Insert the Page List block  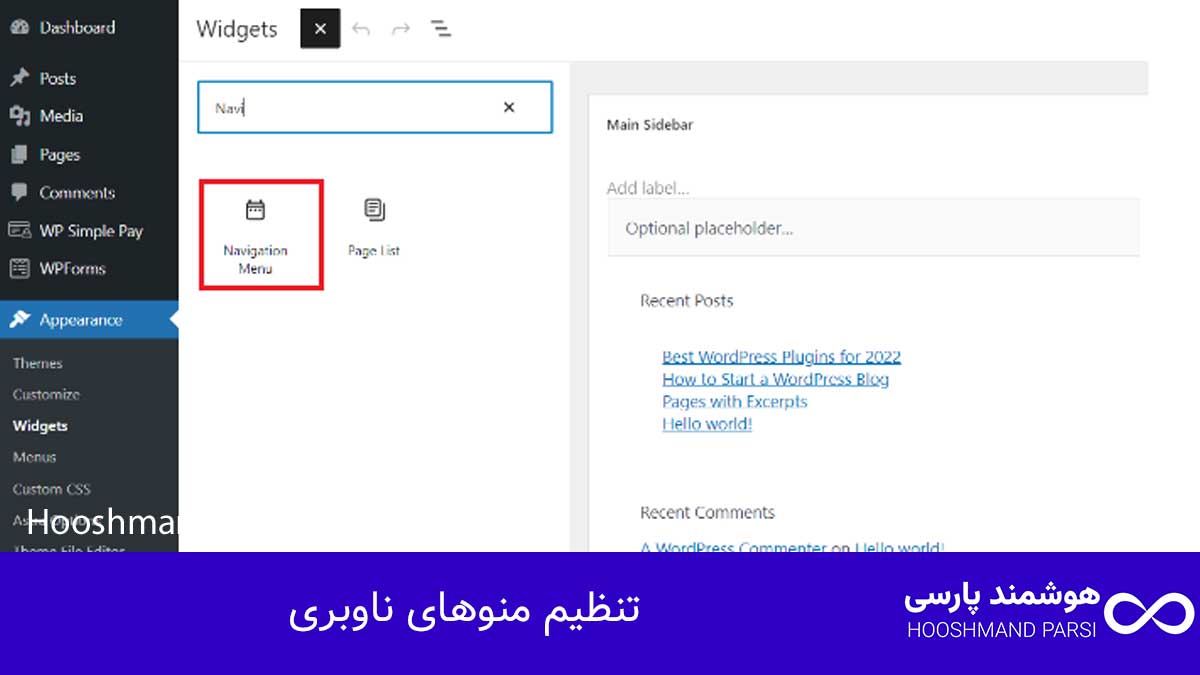tap(374, 229)
